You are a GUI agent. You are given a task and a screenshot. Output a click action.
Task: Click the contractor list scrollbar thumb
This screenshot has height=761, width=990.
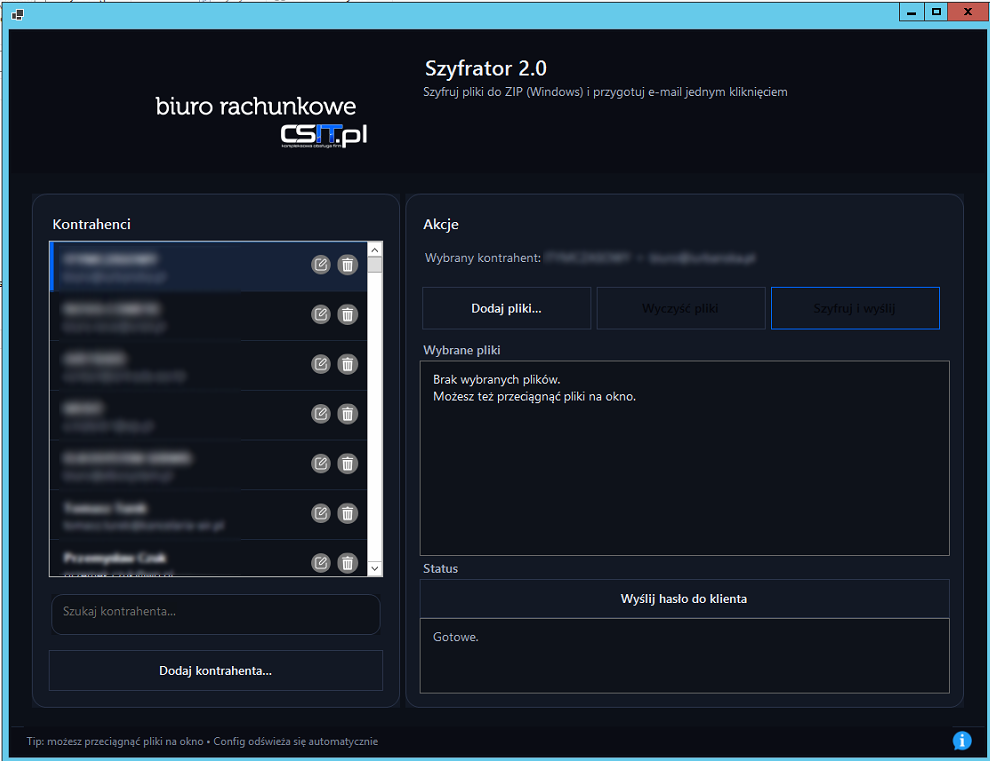tap(374, 265)
